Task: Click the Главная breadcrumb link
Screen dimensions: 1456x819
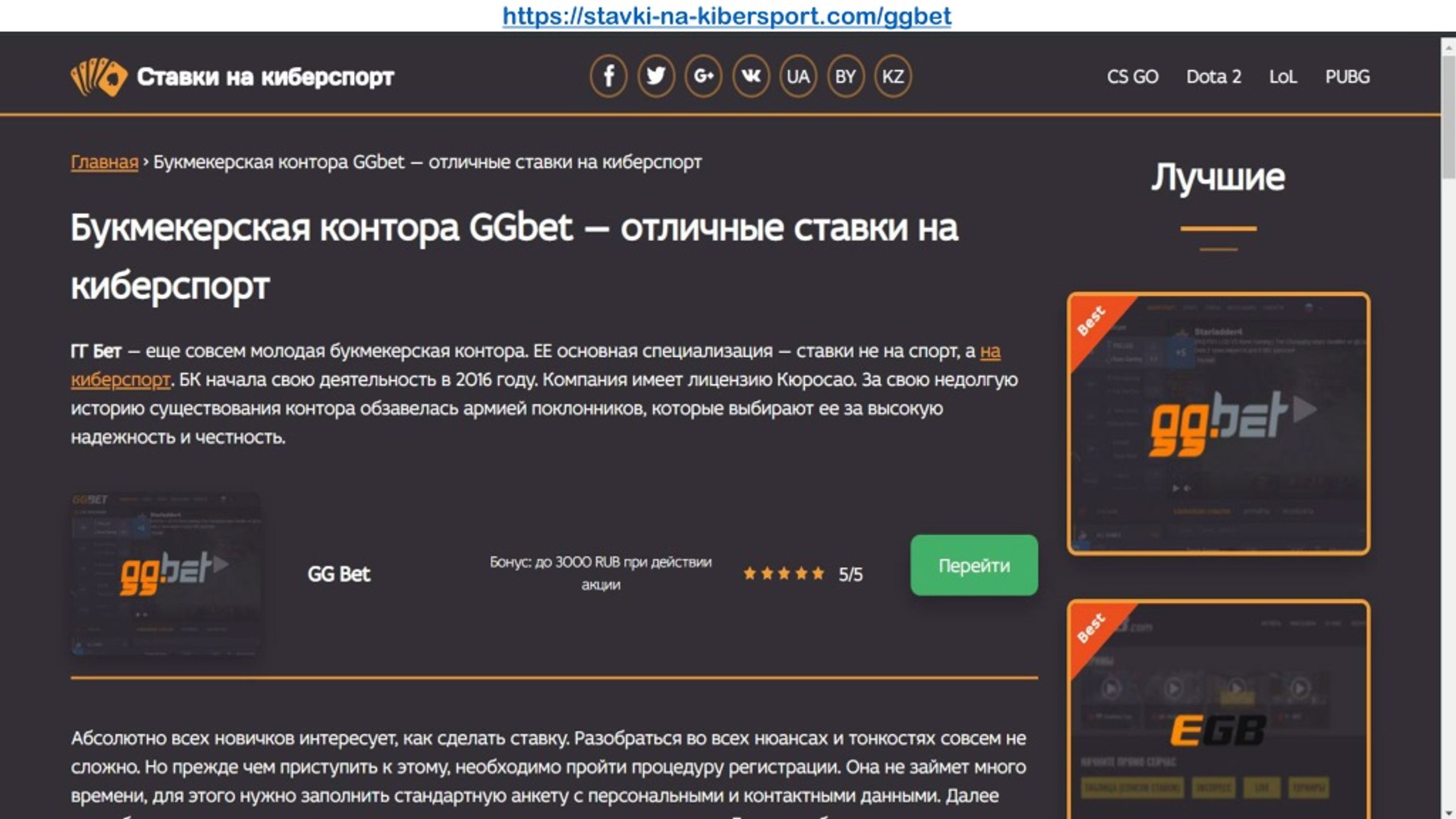Action: point(105,162)
